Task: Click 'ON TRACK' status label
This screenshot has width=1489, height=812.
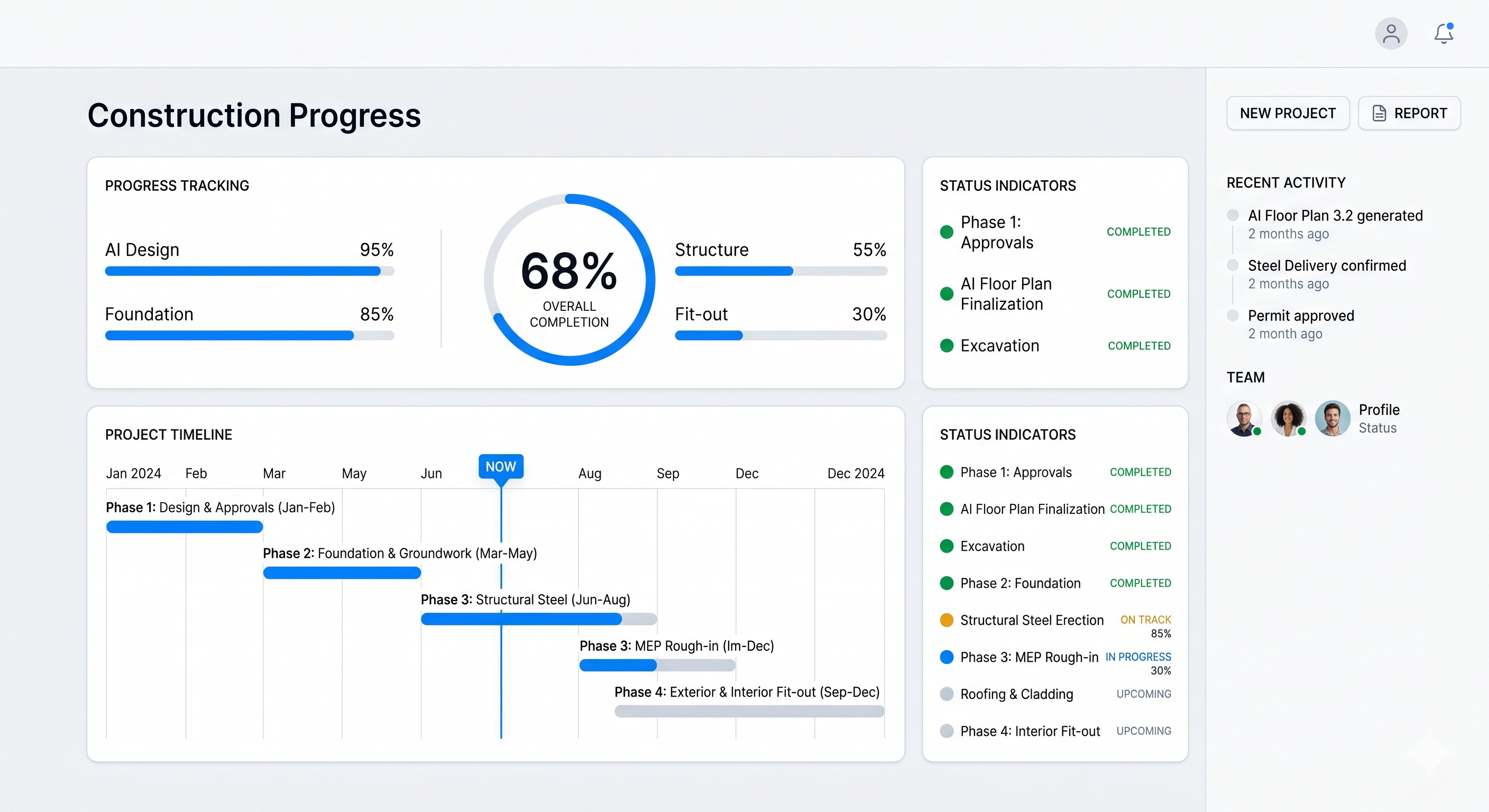Action: [x=1146, y=620]
